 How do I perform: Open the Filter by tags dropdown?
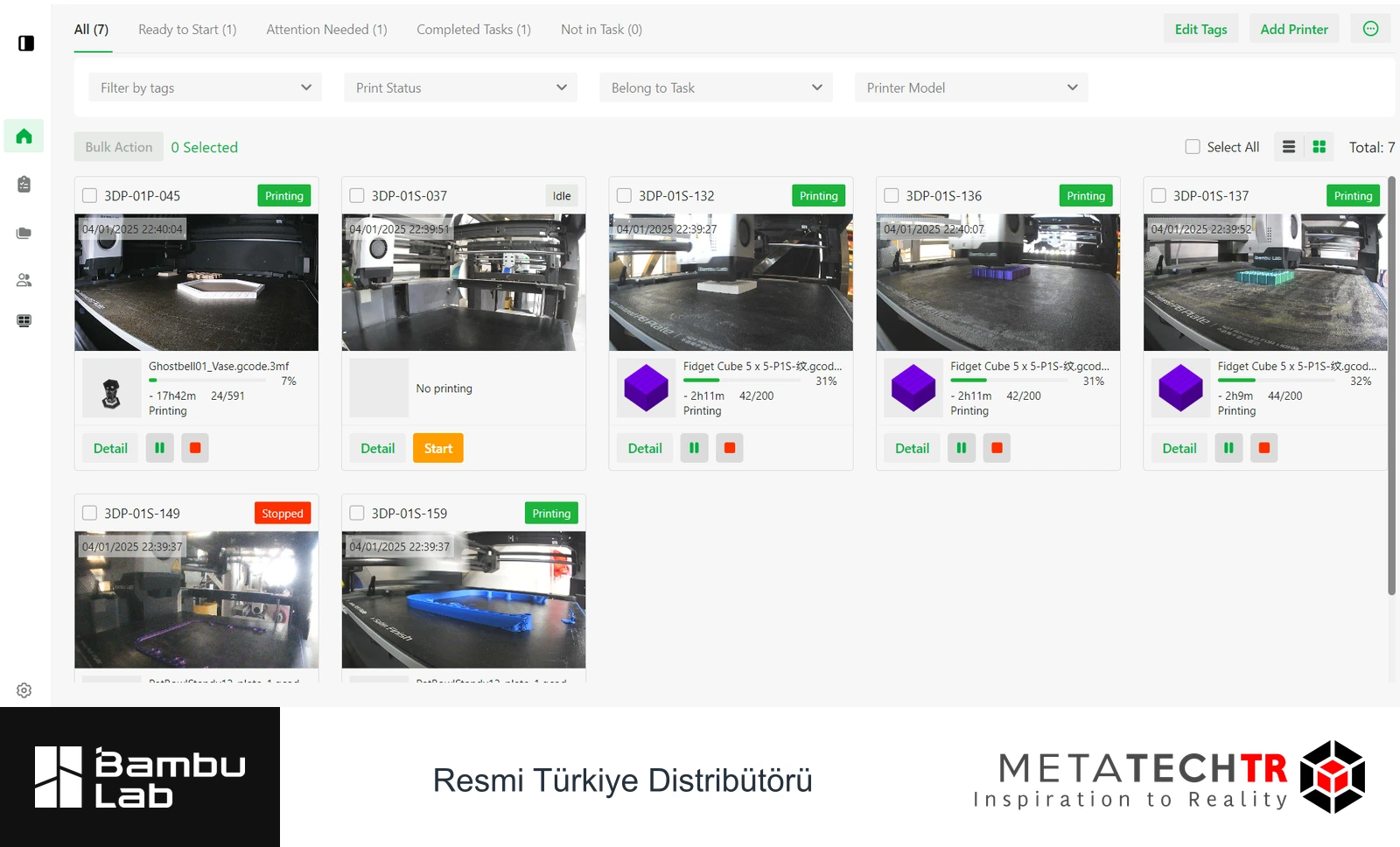(206, 87)
